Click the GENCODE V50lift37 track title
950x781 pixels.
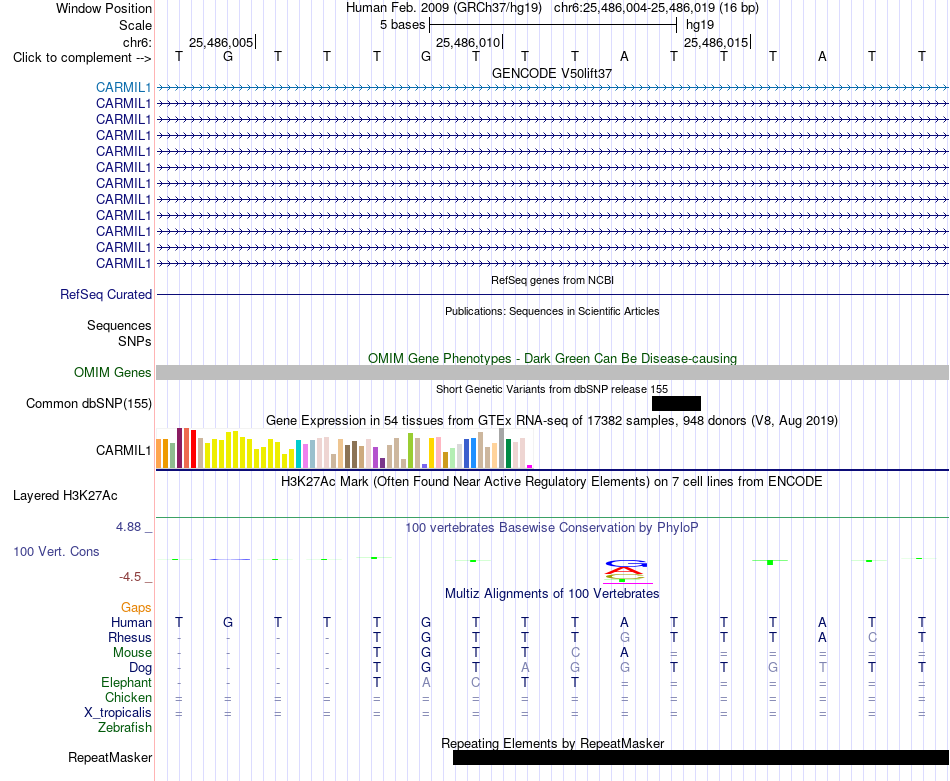[552, 73]
